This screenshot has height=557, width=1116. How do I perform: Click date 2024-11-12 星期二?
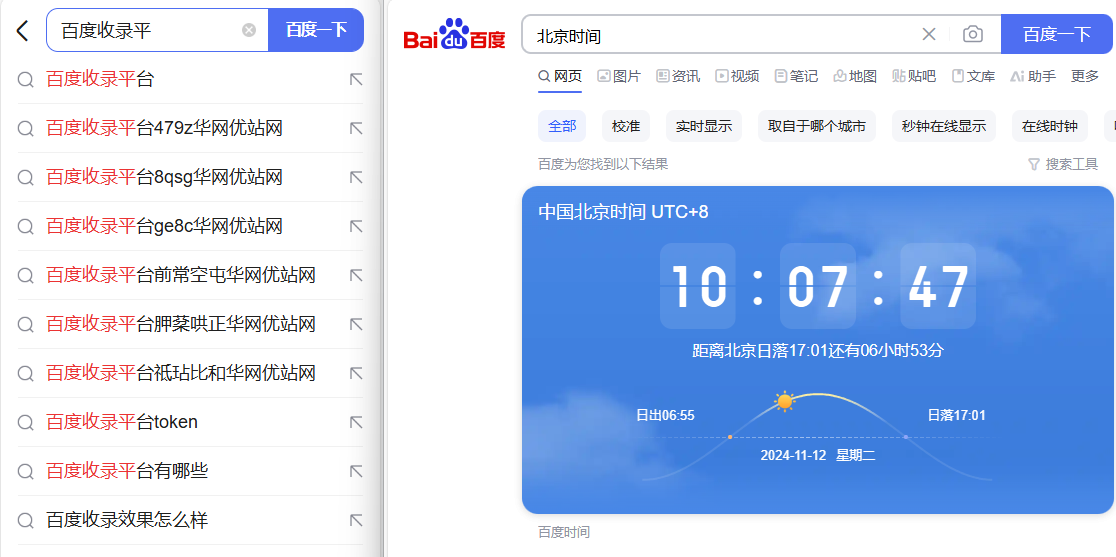(x=818, y=455)
